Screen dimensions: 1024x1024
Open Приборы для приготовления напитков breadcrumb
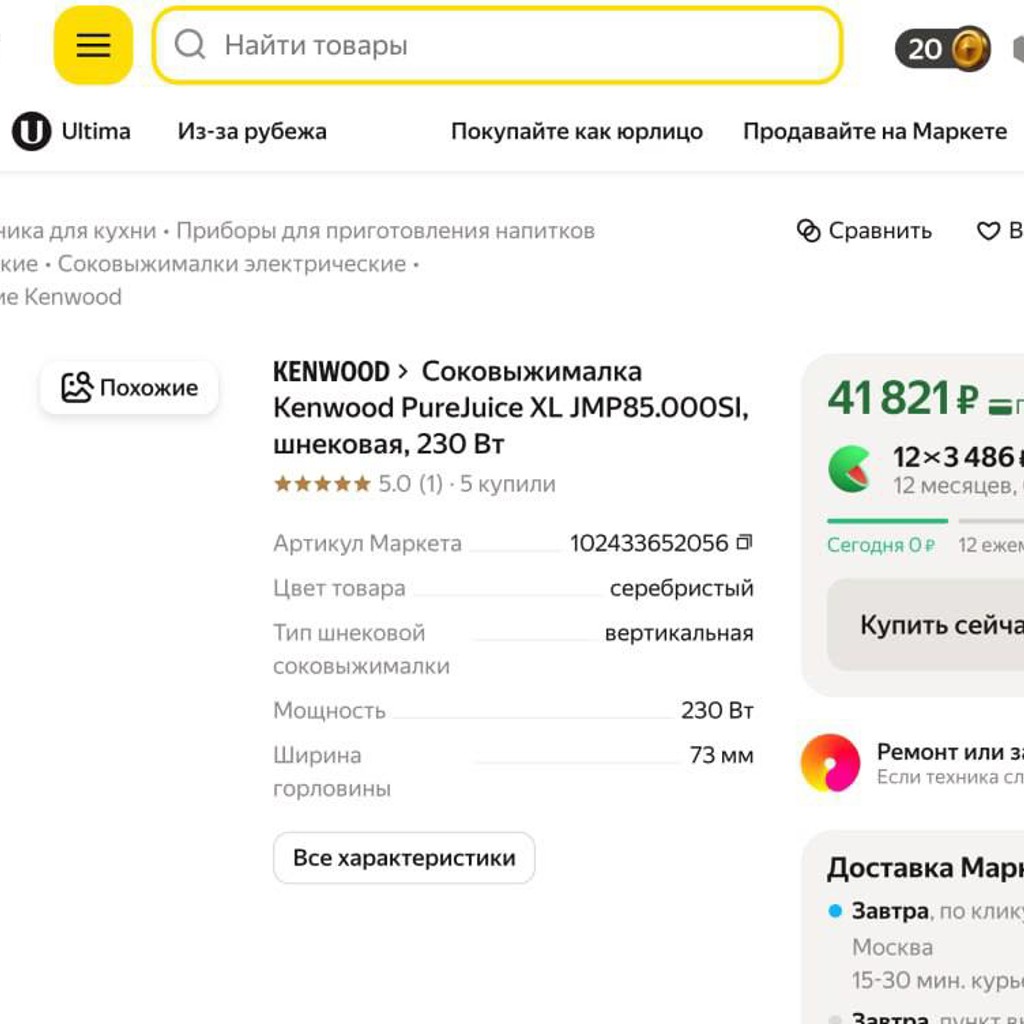[x=385, y=231]
